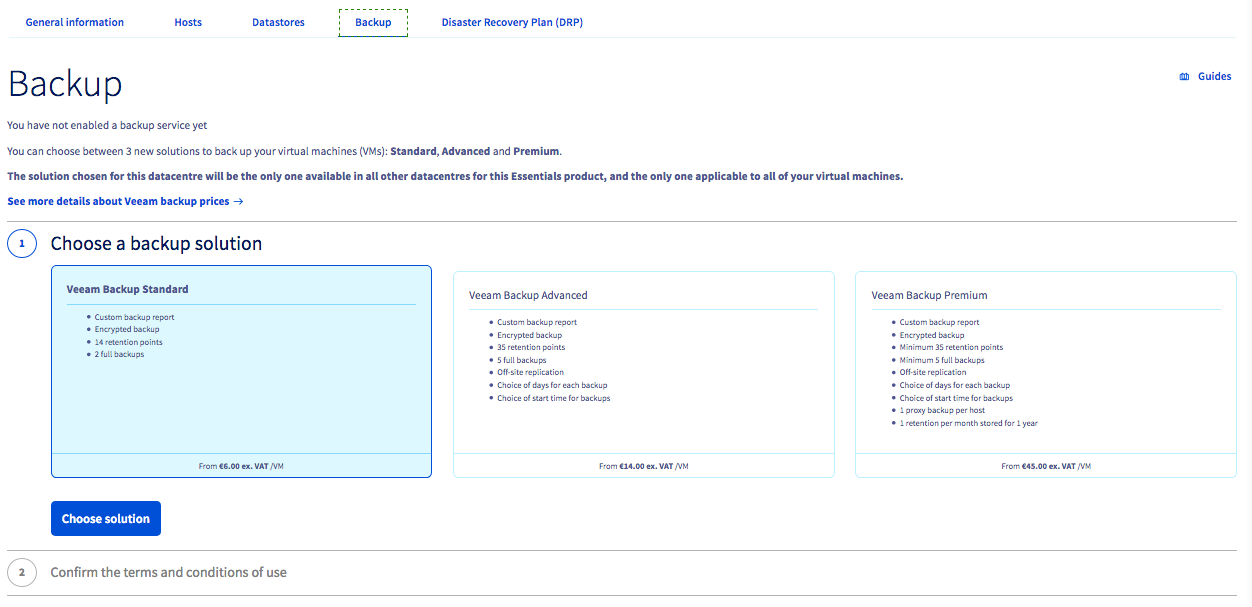Open the Disaster Recovery Plan (DRP) tab

pyautogui.click(x=512, y=22)
